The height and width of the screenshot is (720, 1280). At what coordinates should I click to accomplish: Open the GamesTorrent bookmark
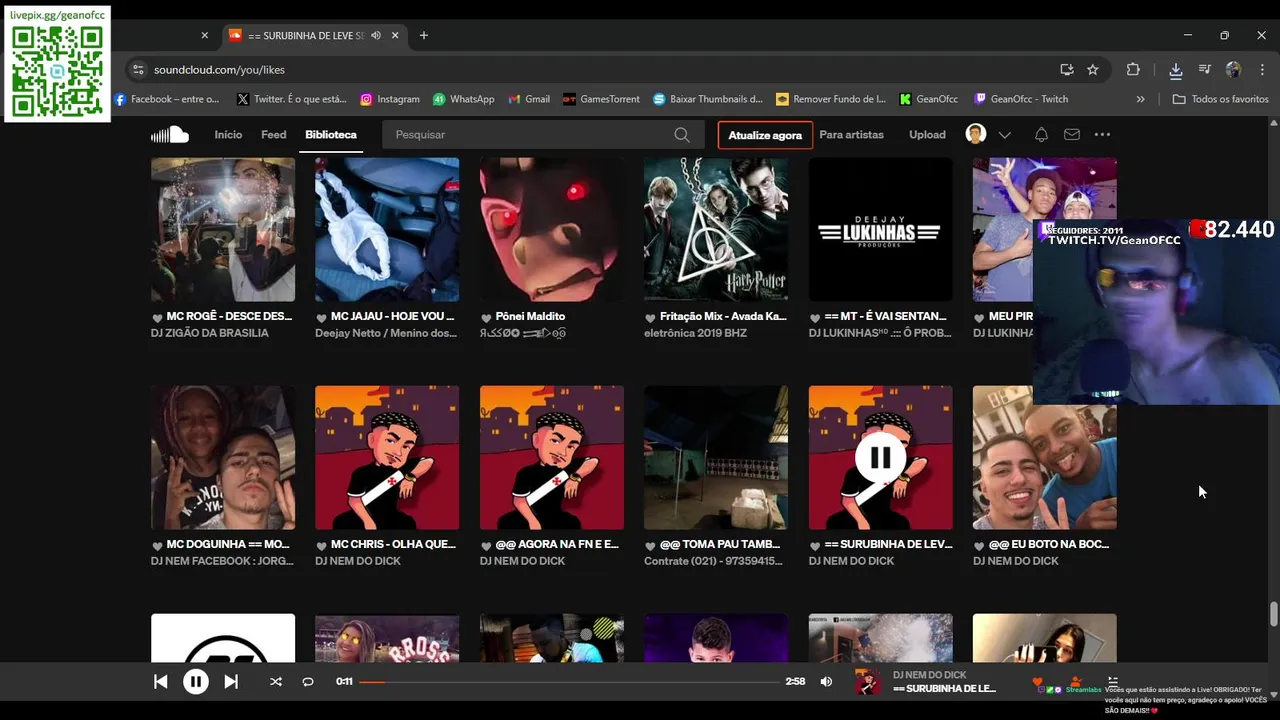601,99
